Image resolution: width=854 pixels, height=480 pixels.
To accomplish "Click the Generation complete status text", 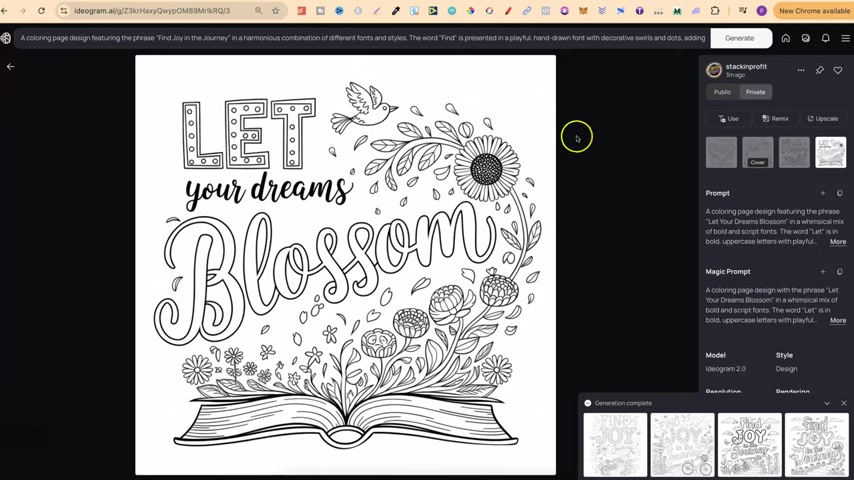I will (623, 403).
